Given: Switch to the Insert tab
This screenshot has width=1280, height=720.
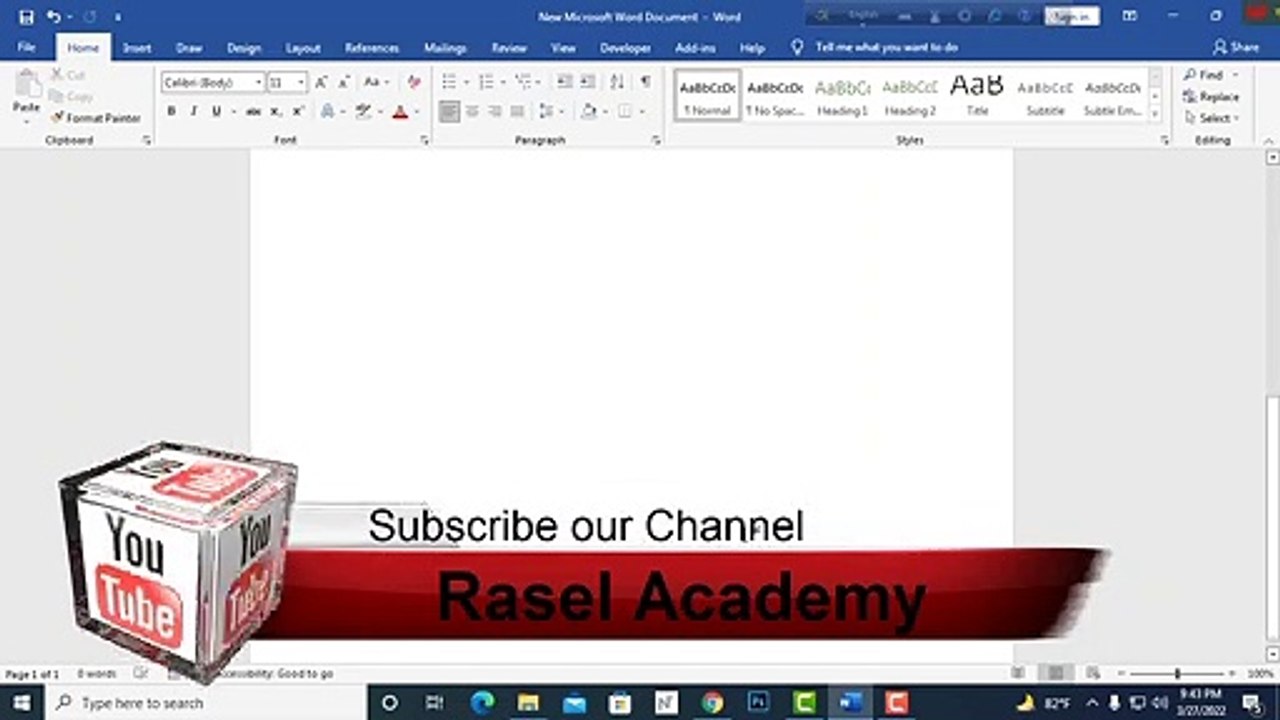Looking at the screenshot, I should [137, 47].
